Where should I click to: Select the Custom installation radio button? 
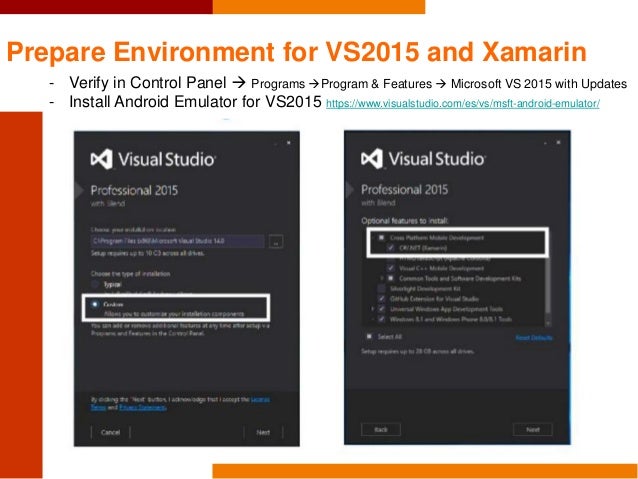pos(95,304)
